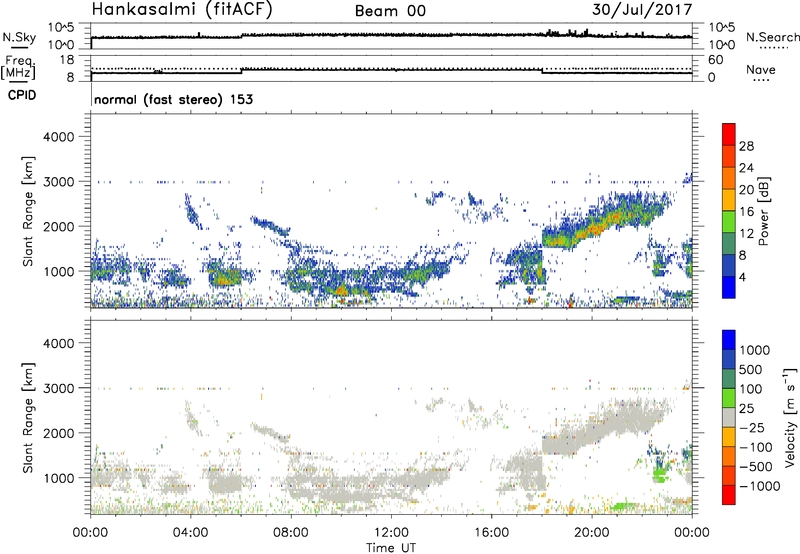Image resolution: width=800 pixels, height=554 pixels.
Task: Click the date '30/Jul/2017'
Action: point(642,10)
